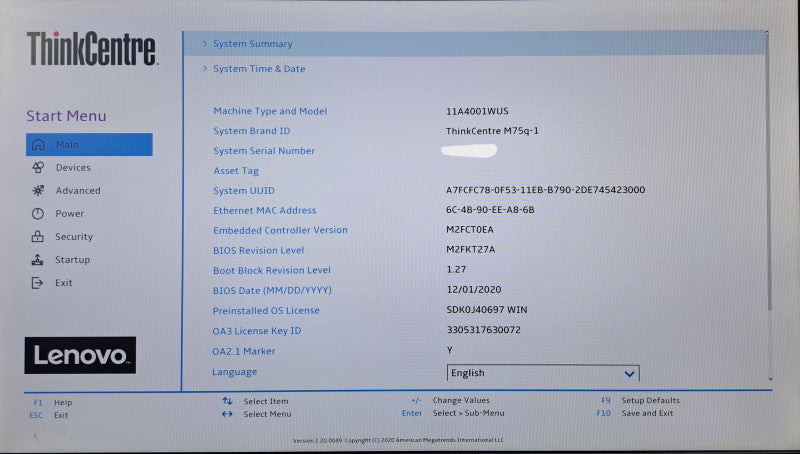The height and width of the screenshot is (454, 800).
Task: Click the value ThinkCentre M75q-1
Action: (x=492, y=131)
